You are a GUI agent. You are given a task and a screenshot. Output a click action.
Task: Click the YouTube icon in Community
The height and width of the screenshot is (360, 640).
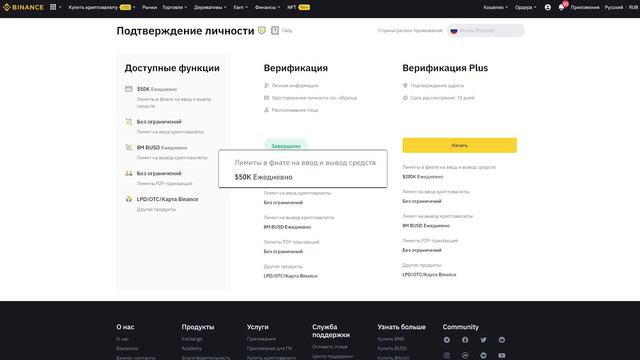pyautogui.click(x=502, y=356)
